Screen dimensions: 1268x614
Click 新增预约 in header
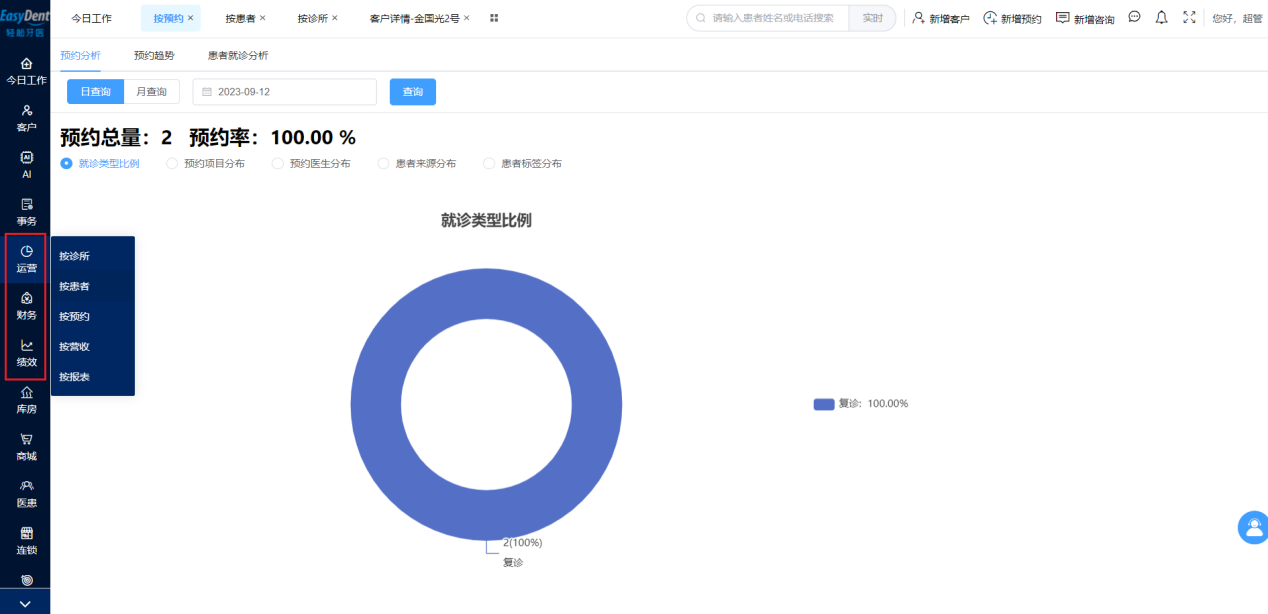(x=1012, y=18)
